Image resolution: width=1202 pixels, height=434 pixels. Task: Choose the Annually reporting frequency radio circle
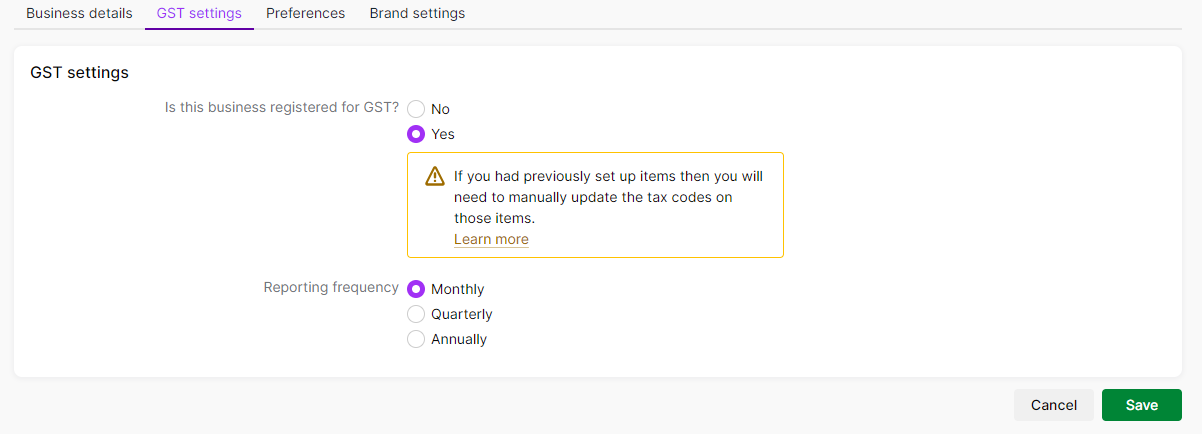tap(416, 339)
